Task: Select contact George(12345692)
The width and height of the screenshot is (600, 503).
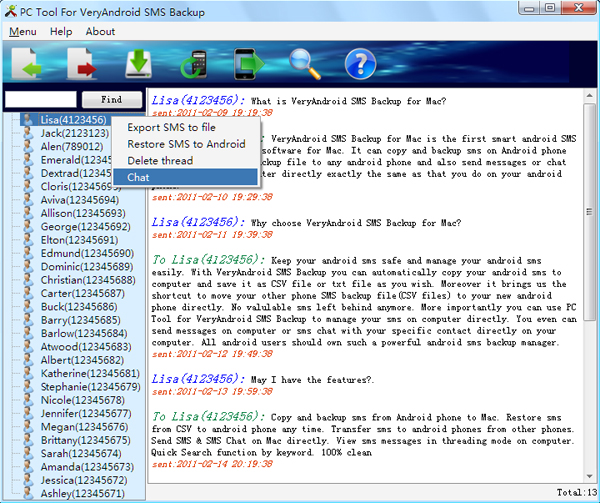Action: click(86, 226)
